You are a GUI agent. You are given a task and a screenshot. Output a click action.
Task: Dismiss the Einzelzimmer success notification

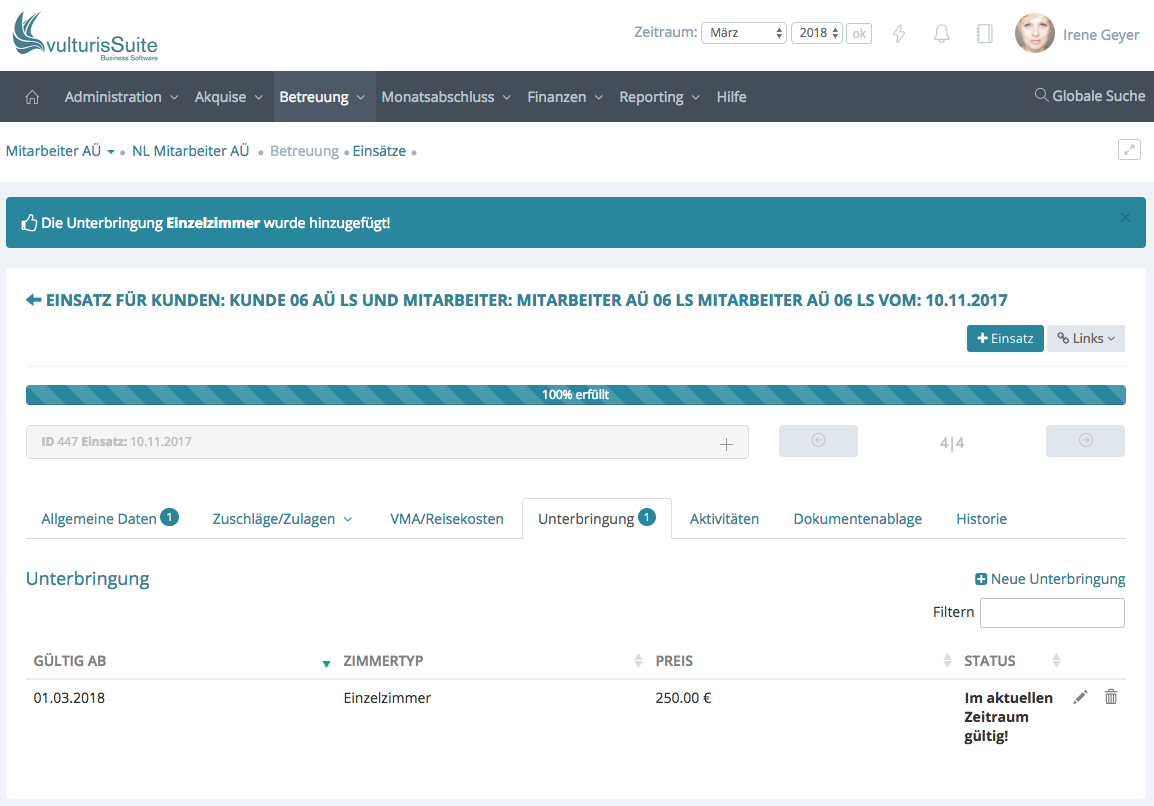1125,217
